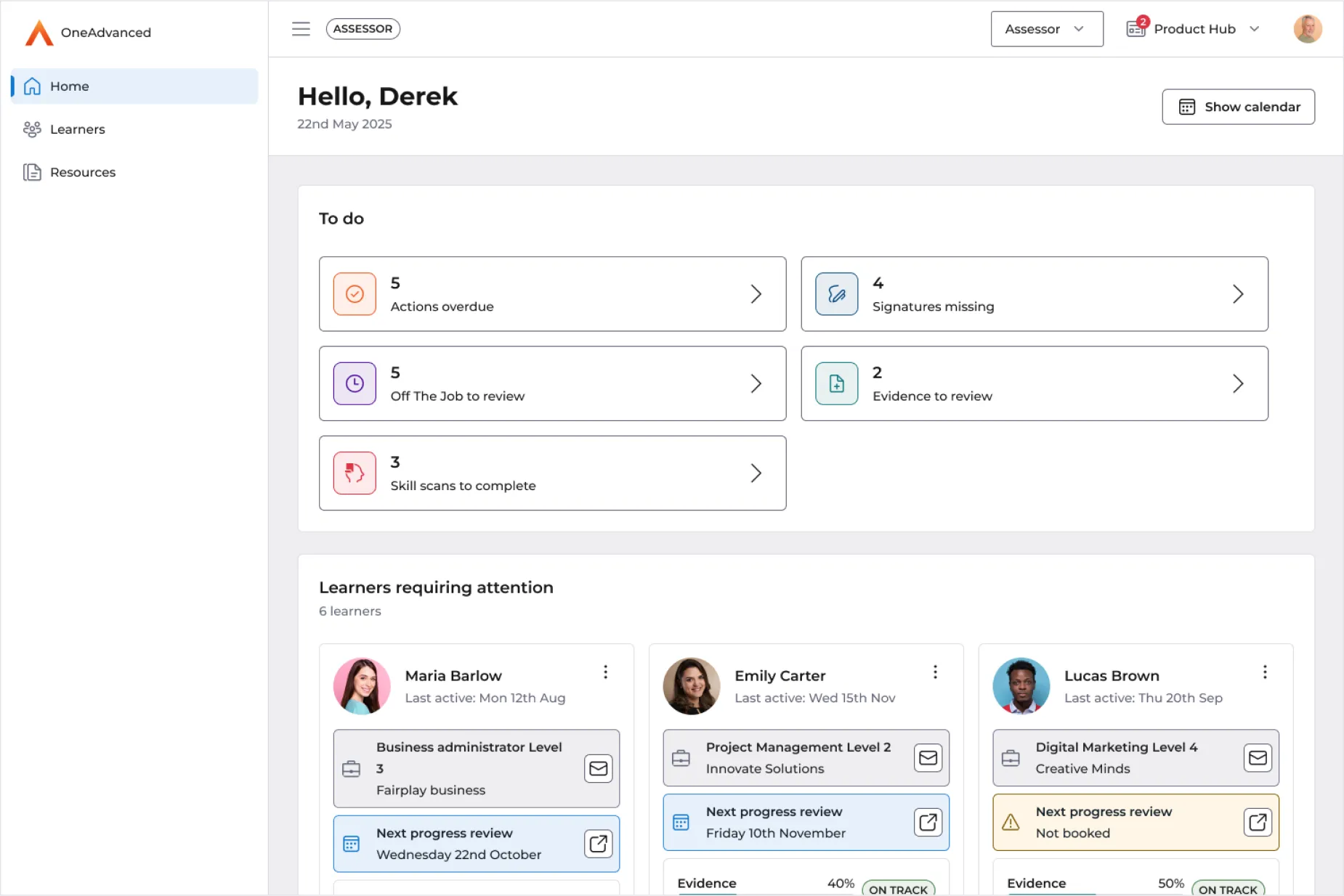1344x896 pixels.
Task: Expand the Assessor role dropdown
Action: pyautogui.click(x=1046, y=29)
